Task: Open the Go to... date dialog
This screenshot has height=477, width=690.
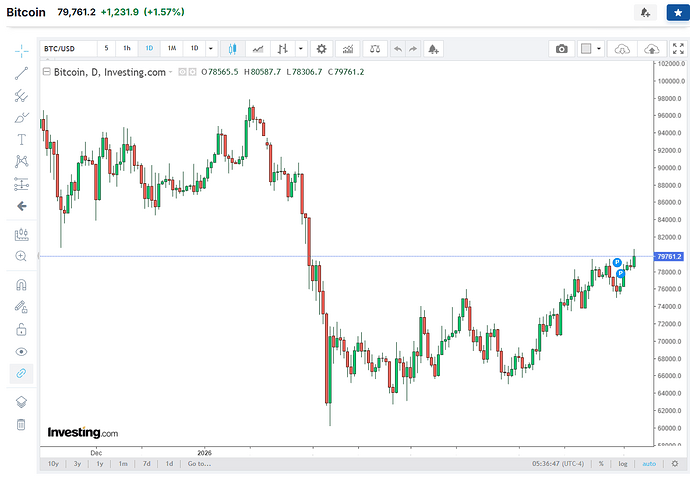Action: pyautogui.click(x=199, y=463)
